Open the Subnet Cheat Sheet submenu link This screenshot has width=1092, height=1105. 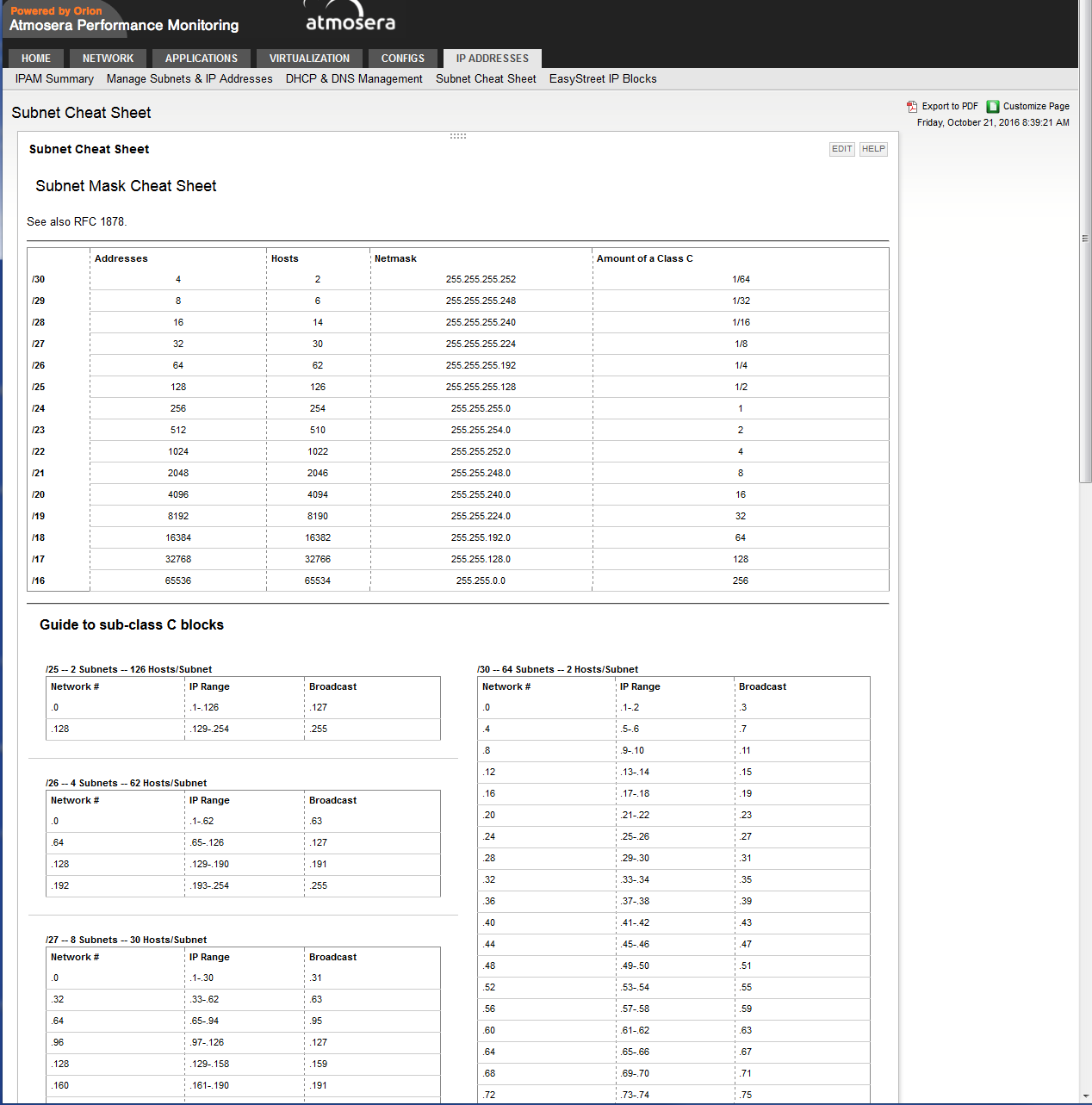[x=486, y=78]
